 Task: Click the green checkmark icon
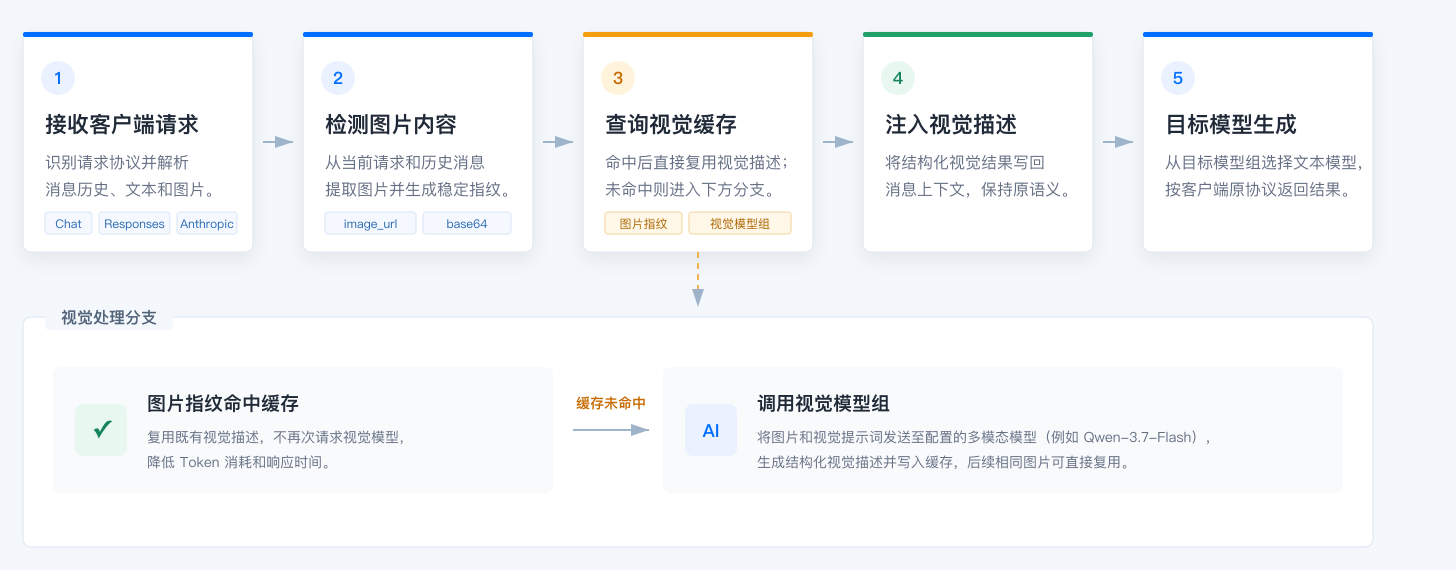tap(101, 430)
